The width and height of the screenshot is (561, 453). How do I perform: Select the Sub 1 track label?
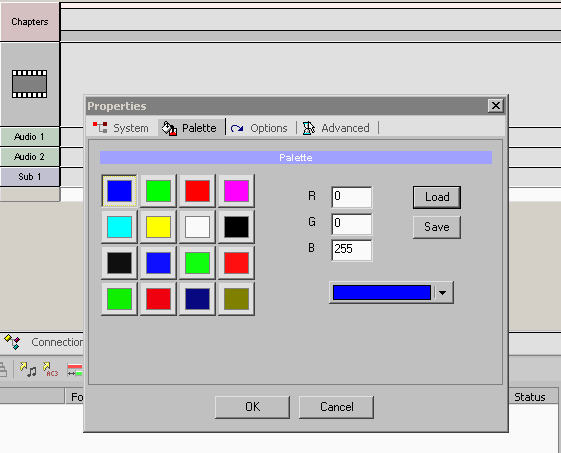click(30, 177)
